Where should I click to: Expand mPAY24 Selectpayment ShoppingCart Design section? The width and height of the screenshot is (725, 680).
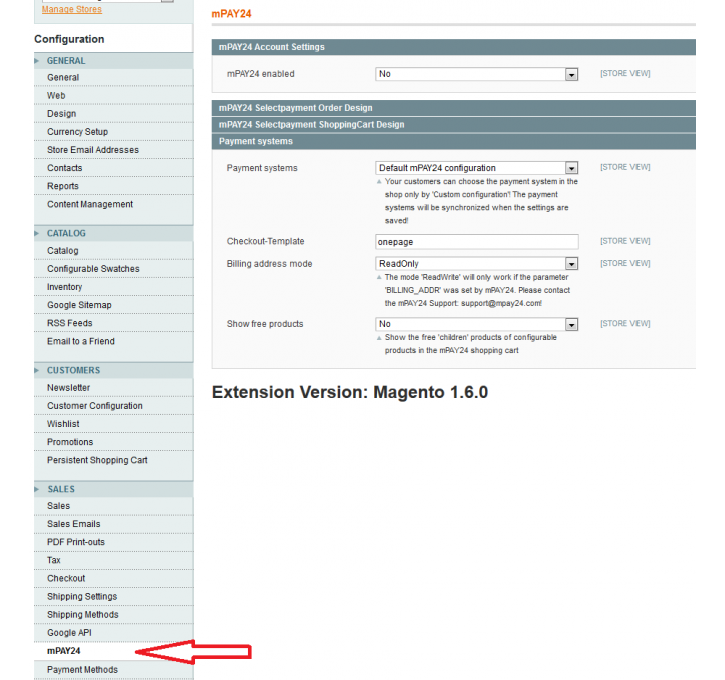454,125
